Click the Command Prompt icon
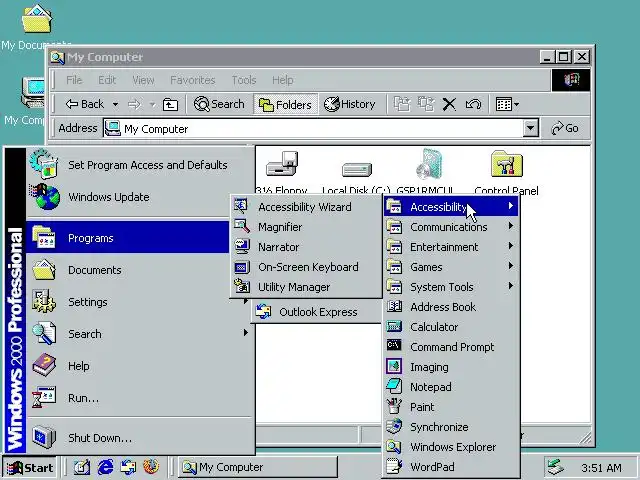Viewport: 640px width, 480px height. [394, 346]
